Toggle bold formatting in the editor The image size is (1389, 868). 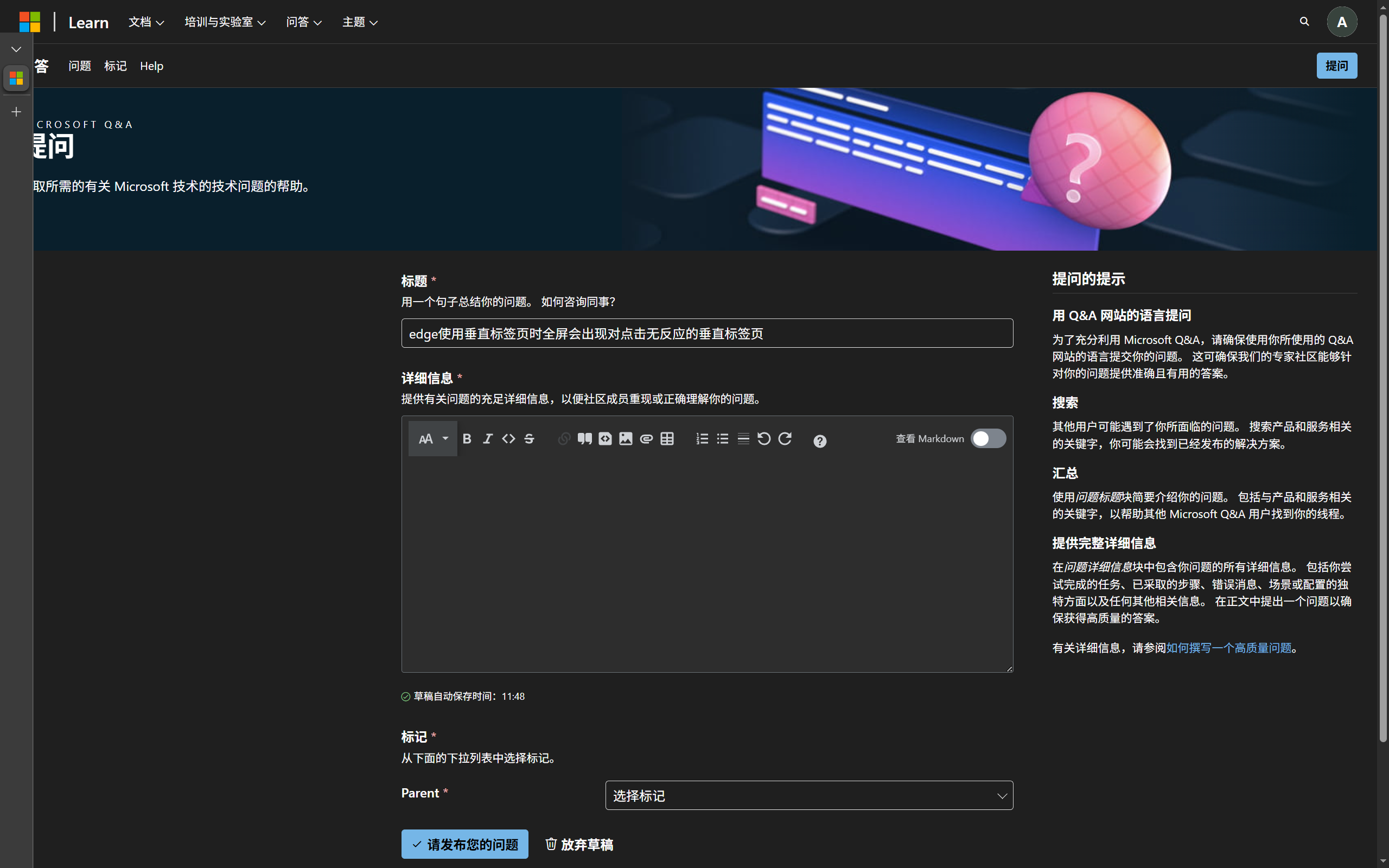coord(467,438)
